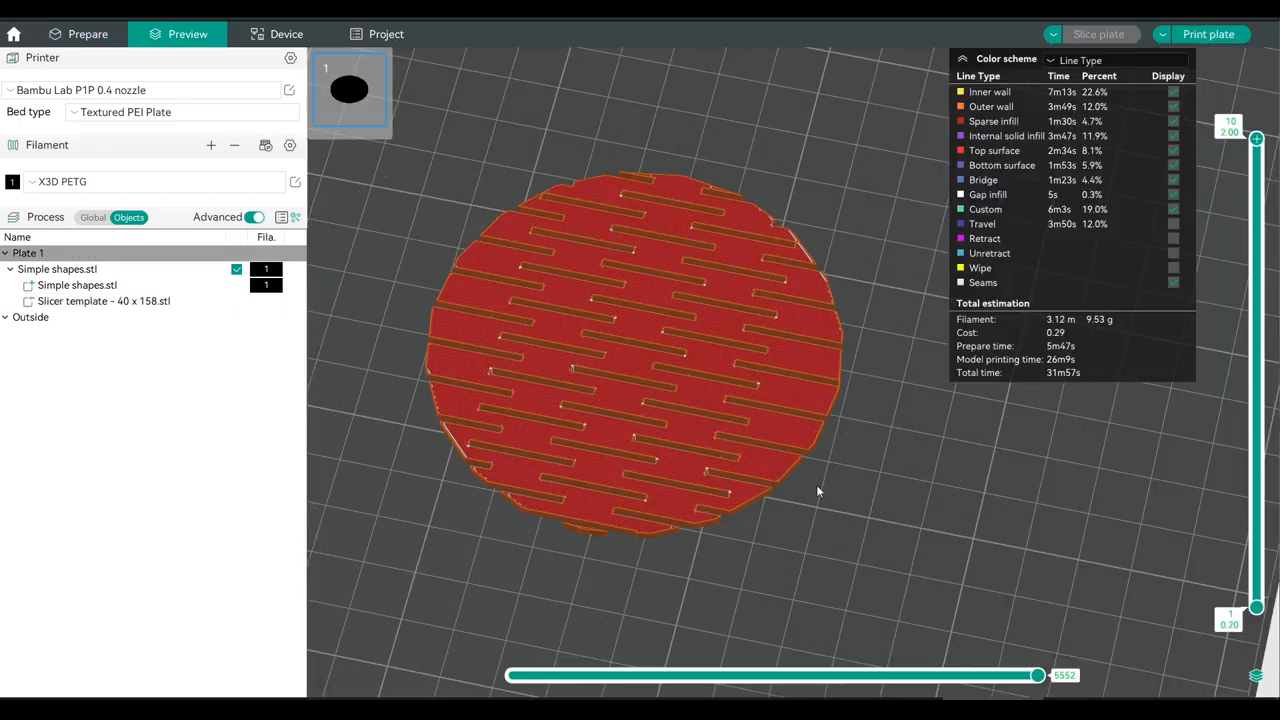Turn off the Advanced toggle
Screen dimensions: 1280x720
pyautogui.click(x=254, y=217)
